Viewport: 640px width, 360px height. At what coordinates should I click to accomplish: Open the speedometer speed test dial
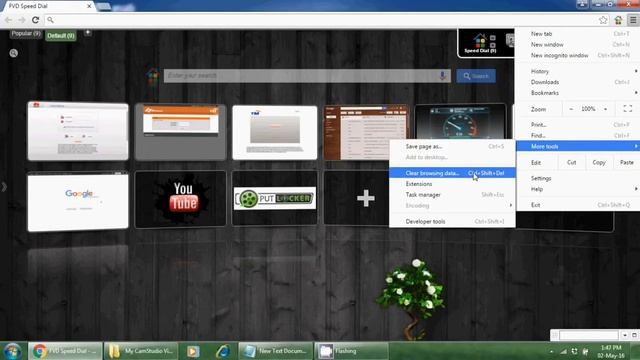pyautogui.click(x=460, y=122)
